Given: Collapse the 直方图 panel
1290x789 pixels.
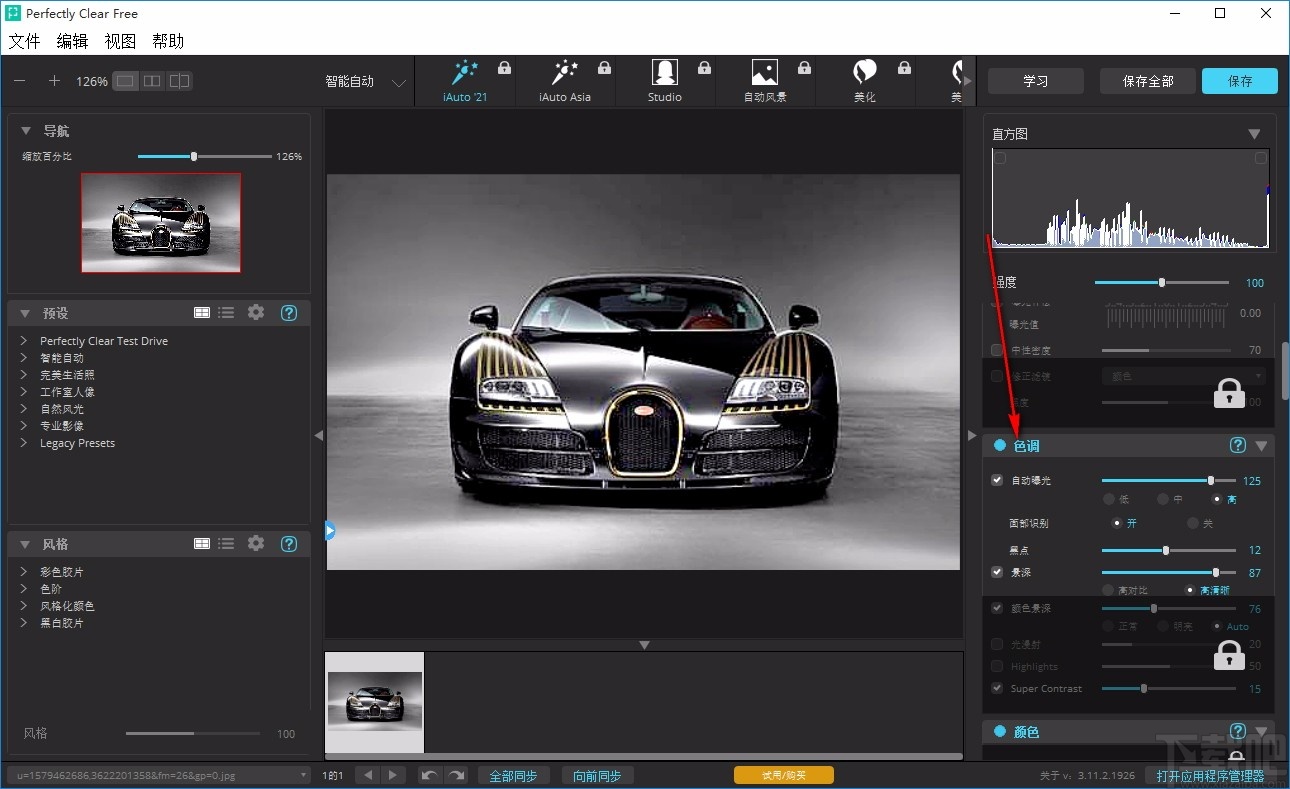Looking at the screenshot, I should click(x=1254, y=134).
